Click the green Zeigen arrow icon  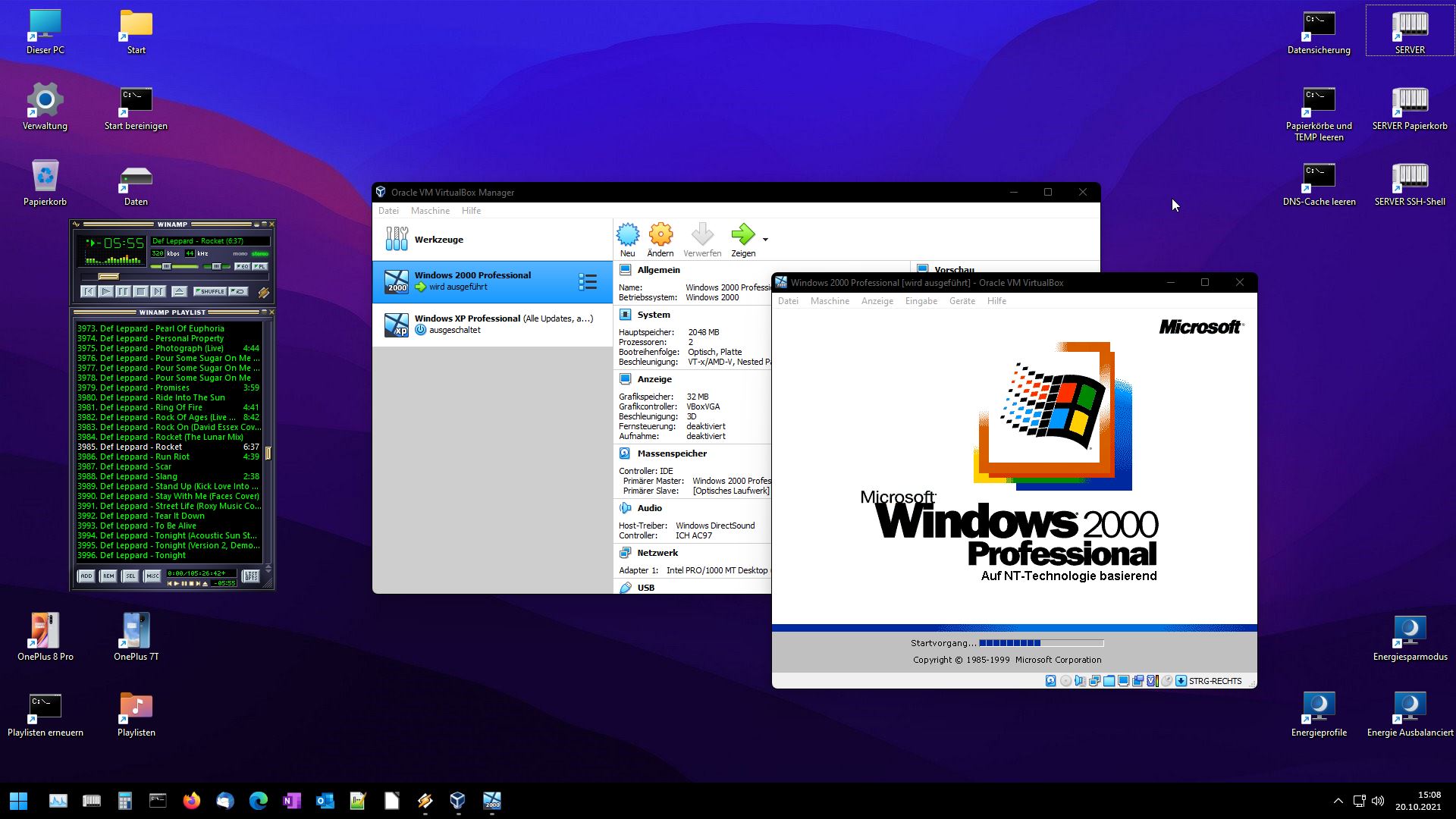742,235
